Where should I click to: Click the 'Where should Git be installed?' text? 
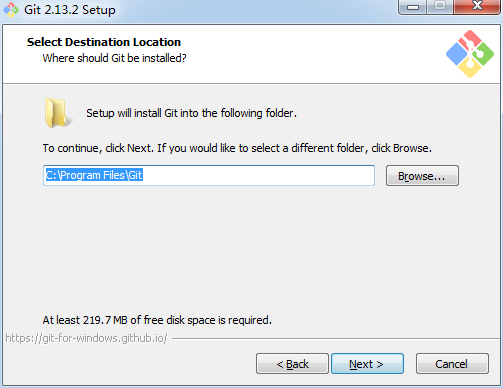(x=114, y=58)
